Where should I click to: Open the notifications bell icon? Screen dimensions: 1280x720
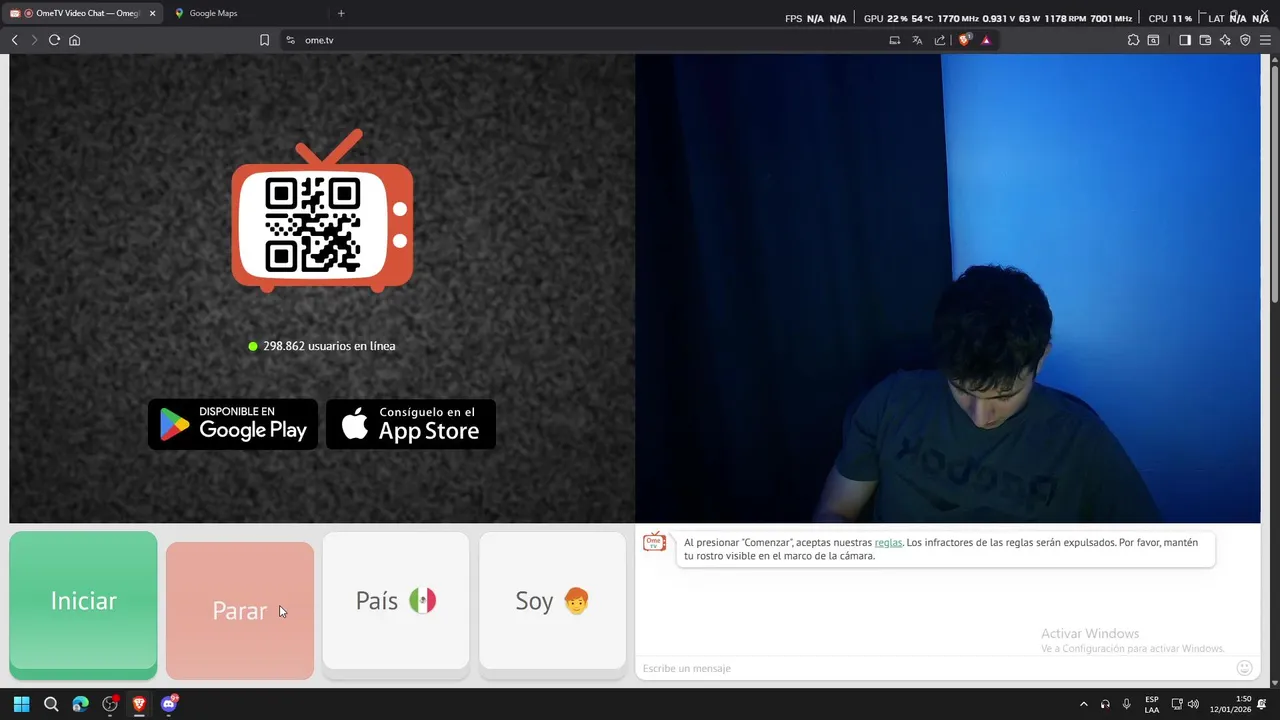point(1262,704)
